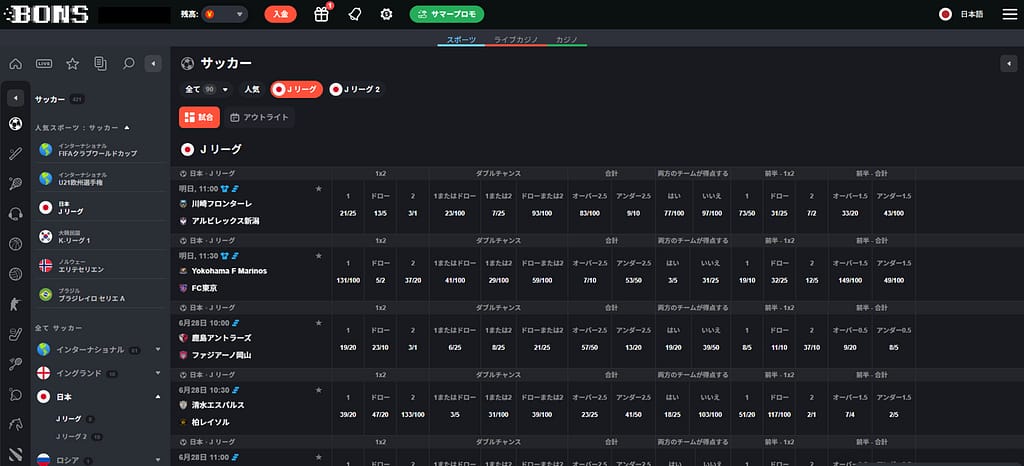Open the サマープロモ promotion button
The height and width of the screenshot is (466, 1024).
tap(447, 14)
